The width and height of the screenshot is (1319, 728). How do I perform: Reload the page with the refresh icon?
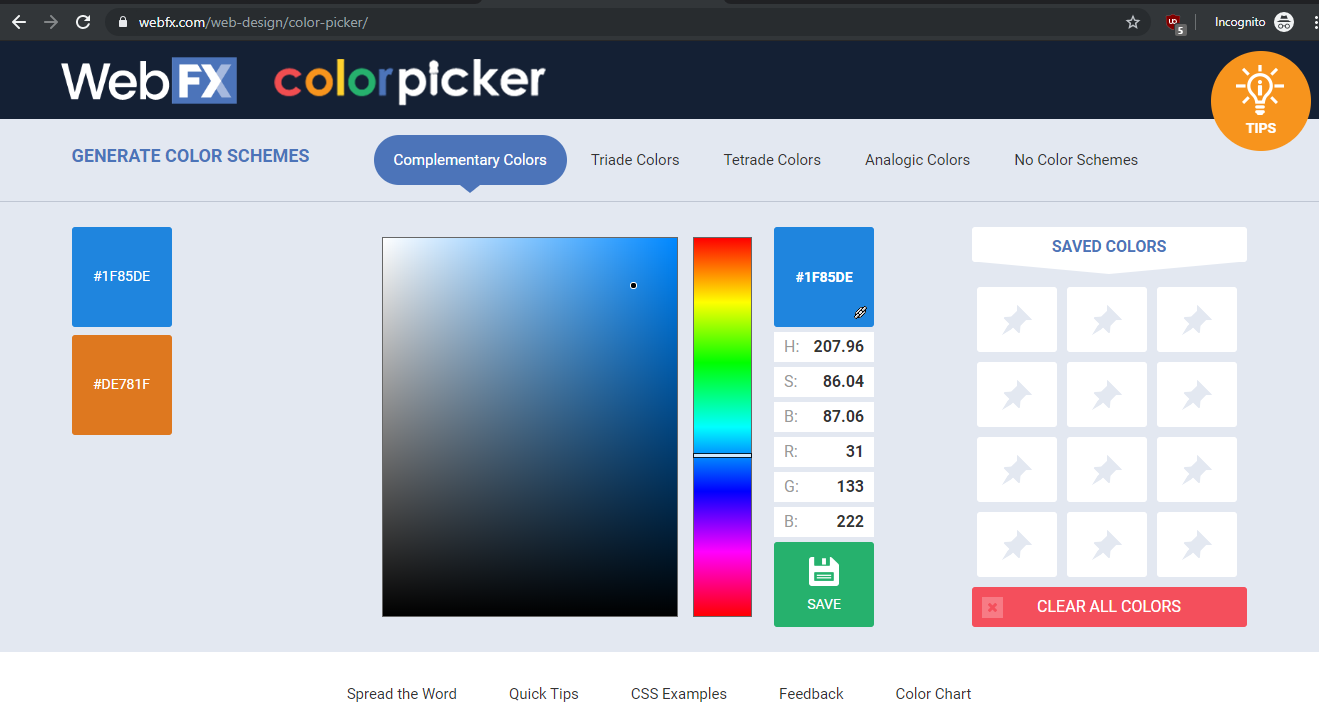point(83,21)
